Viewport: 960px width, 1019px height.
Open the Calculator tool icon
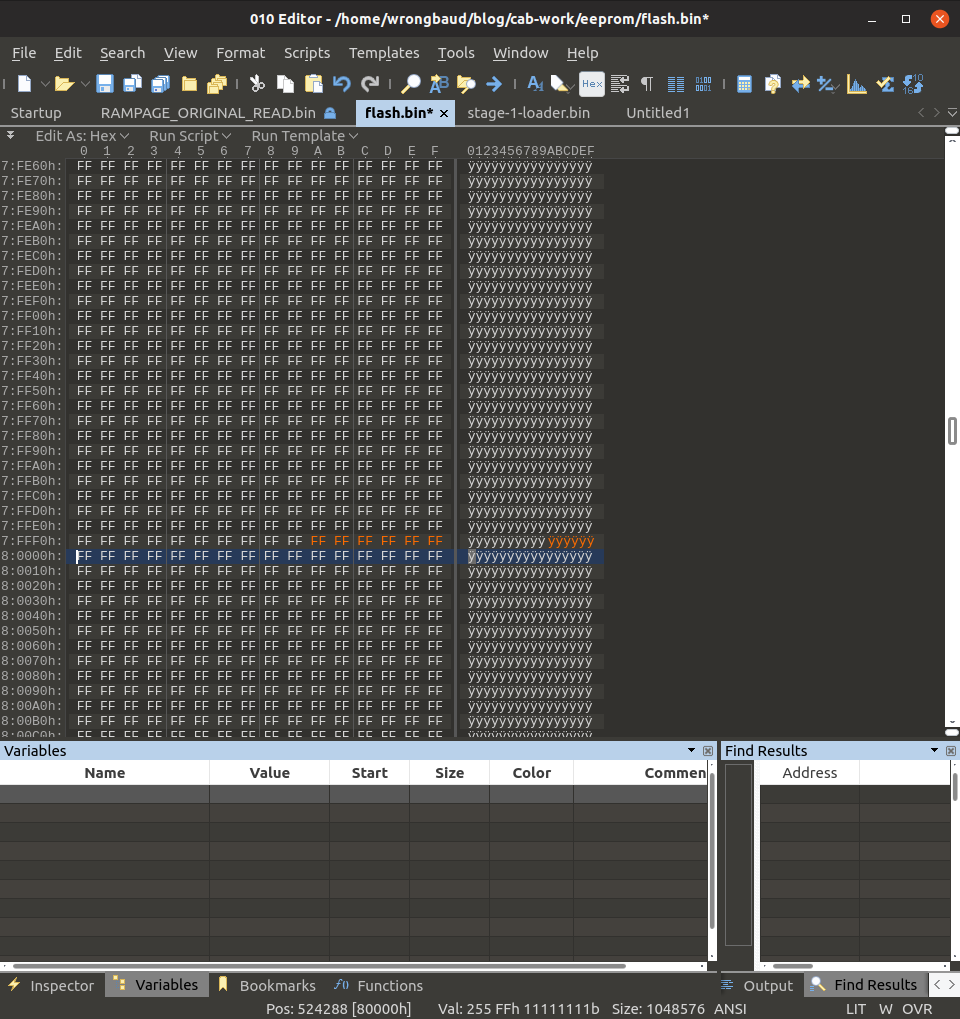click(x=744, y=84)
